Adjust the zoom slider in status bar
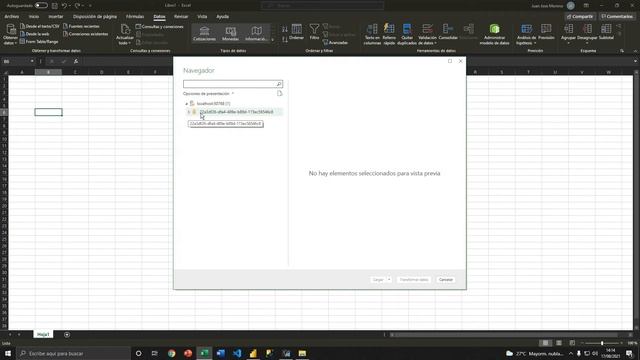 coord(602,343)
